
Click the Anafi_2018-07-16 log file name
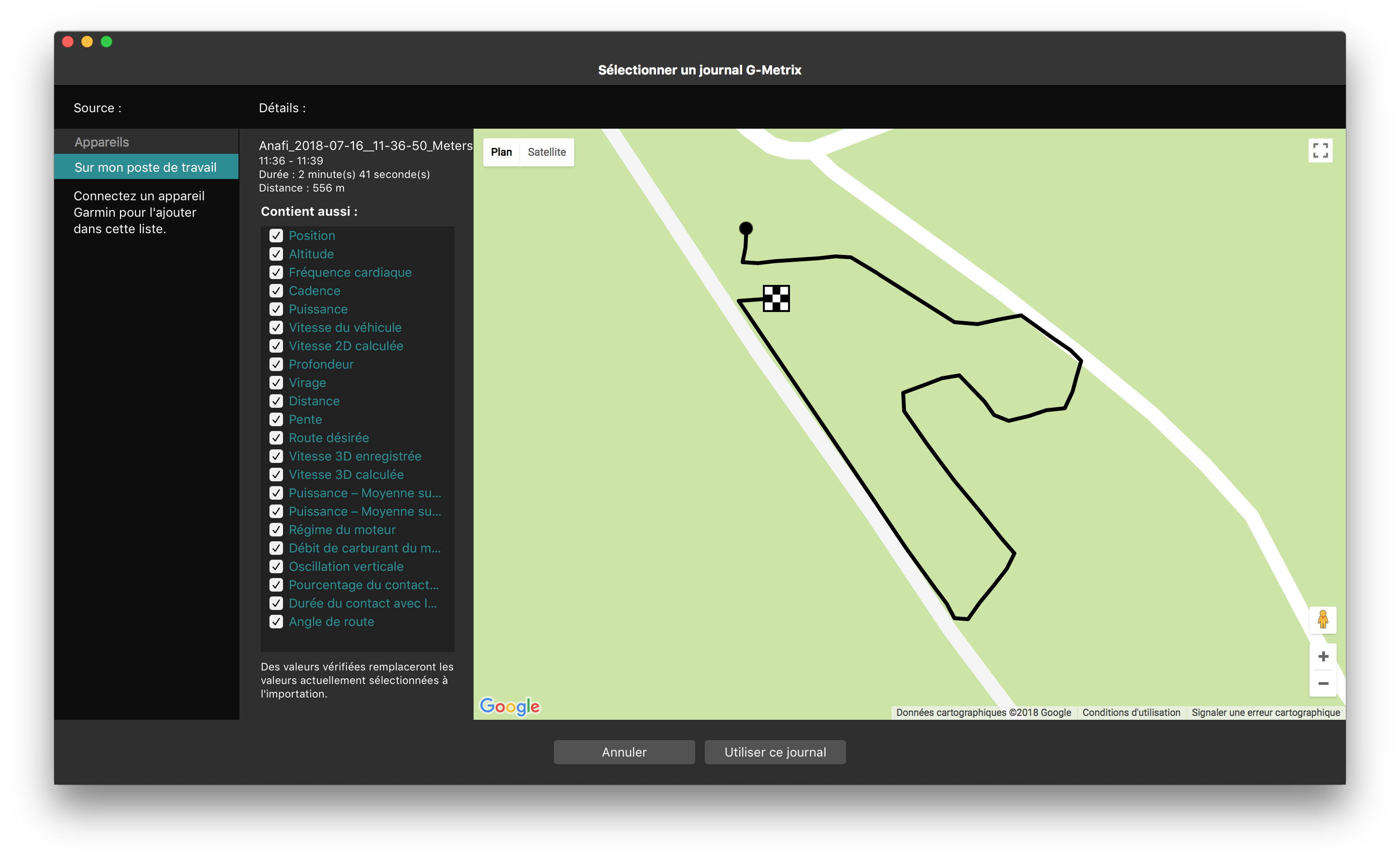365,146
